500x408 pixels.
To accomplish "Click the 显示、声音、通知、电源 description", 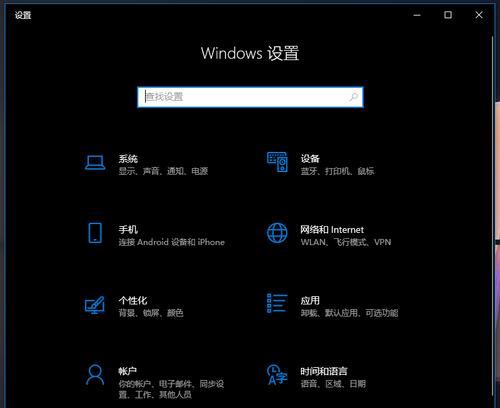I will tap(163, 171).
